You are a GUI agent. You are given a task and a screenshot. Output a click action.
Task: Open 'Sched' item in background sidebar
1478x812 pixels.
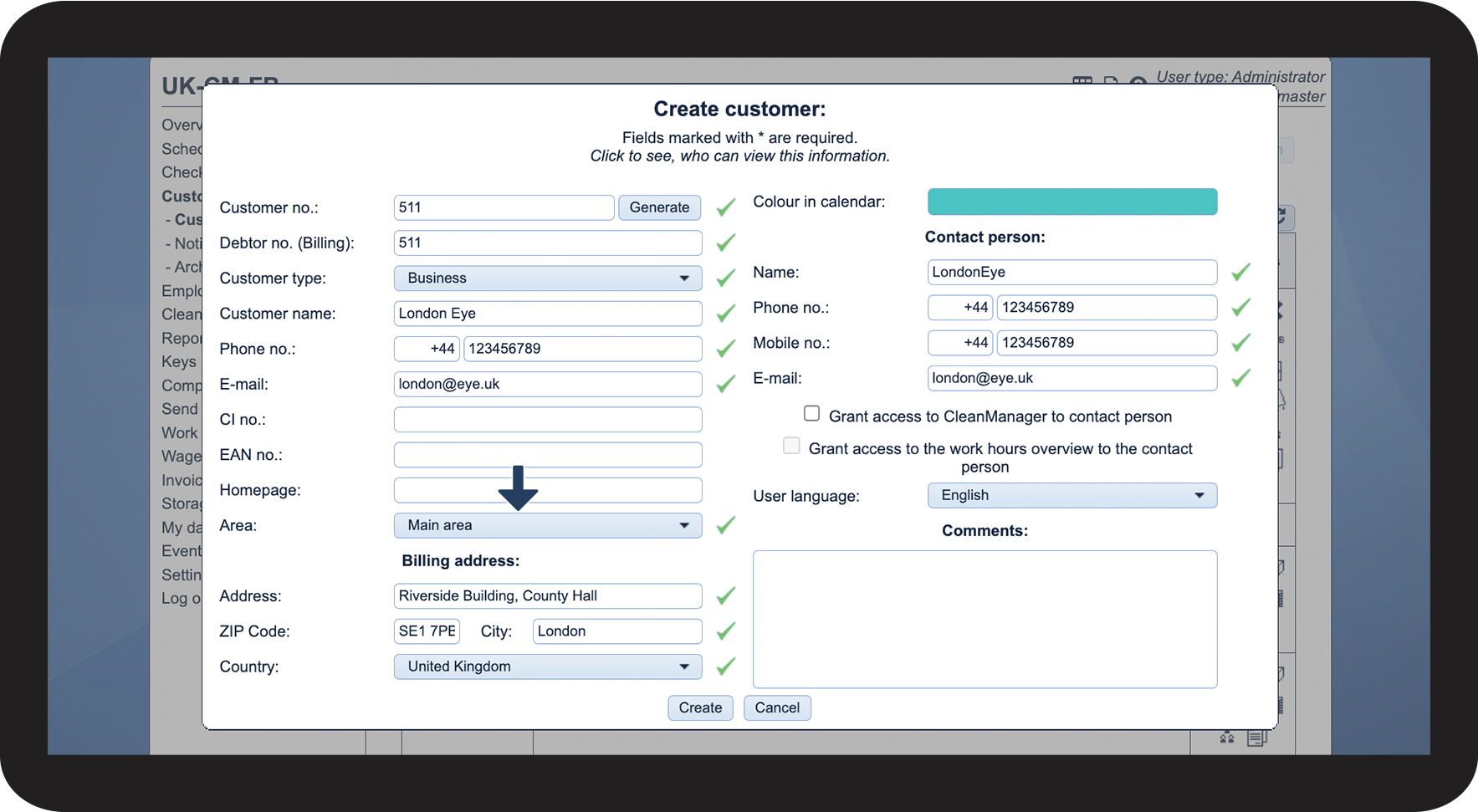click(182, 149)
